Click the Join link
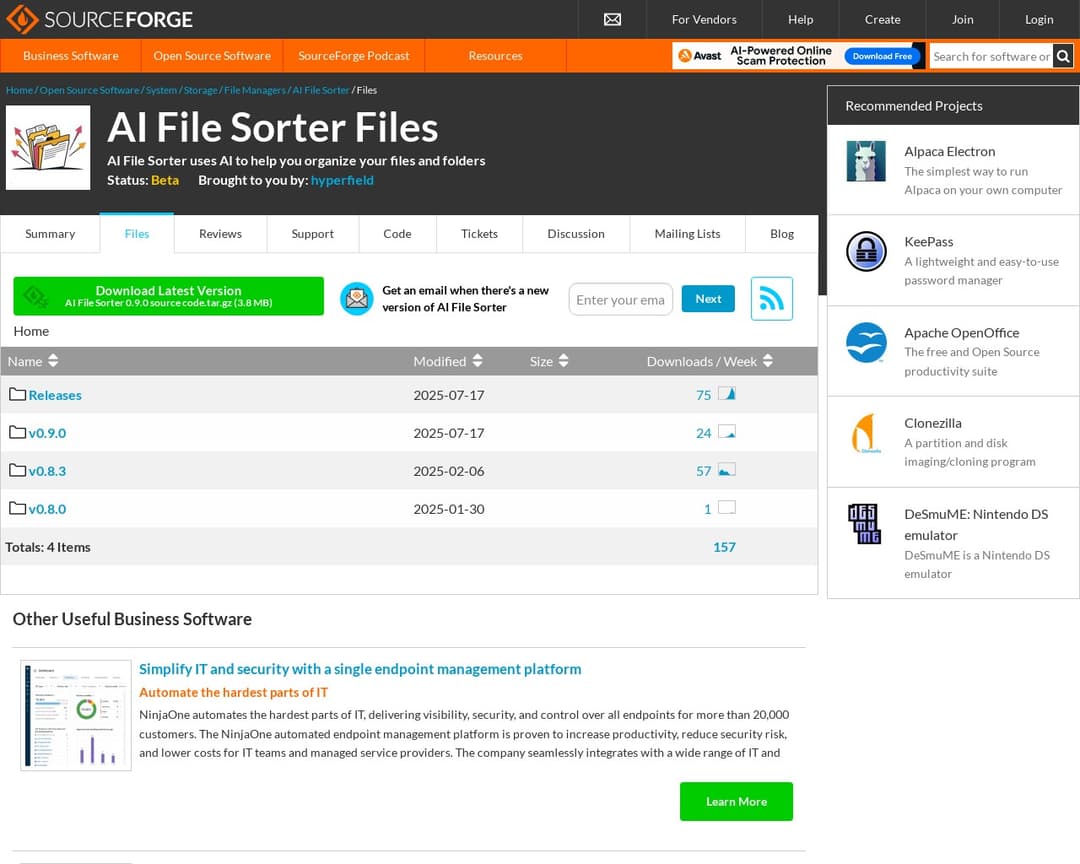Viewport: 1080px width, 864px height. [x=962, y=19]
